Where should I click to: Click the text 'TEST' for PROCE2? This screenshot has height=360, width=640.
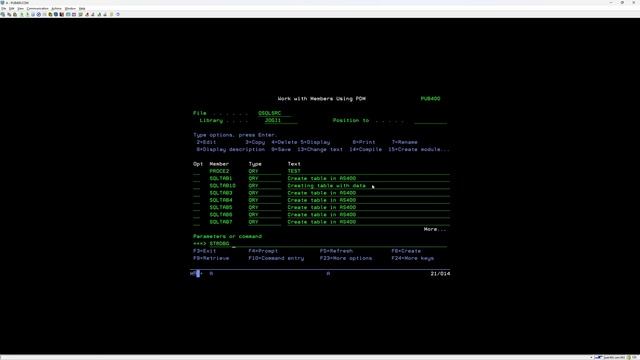click(294, 171)
